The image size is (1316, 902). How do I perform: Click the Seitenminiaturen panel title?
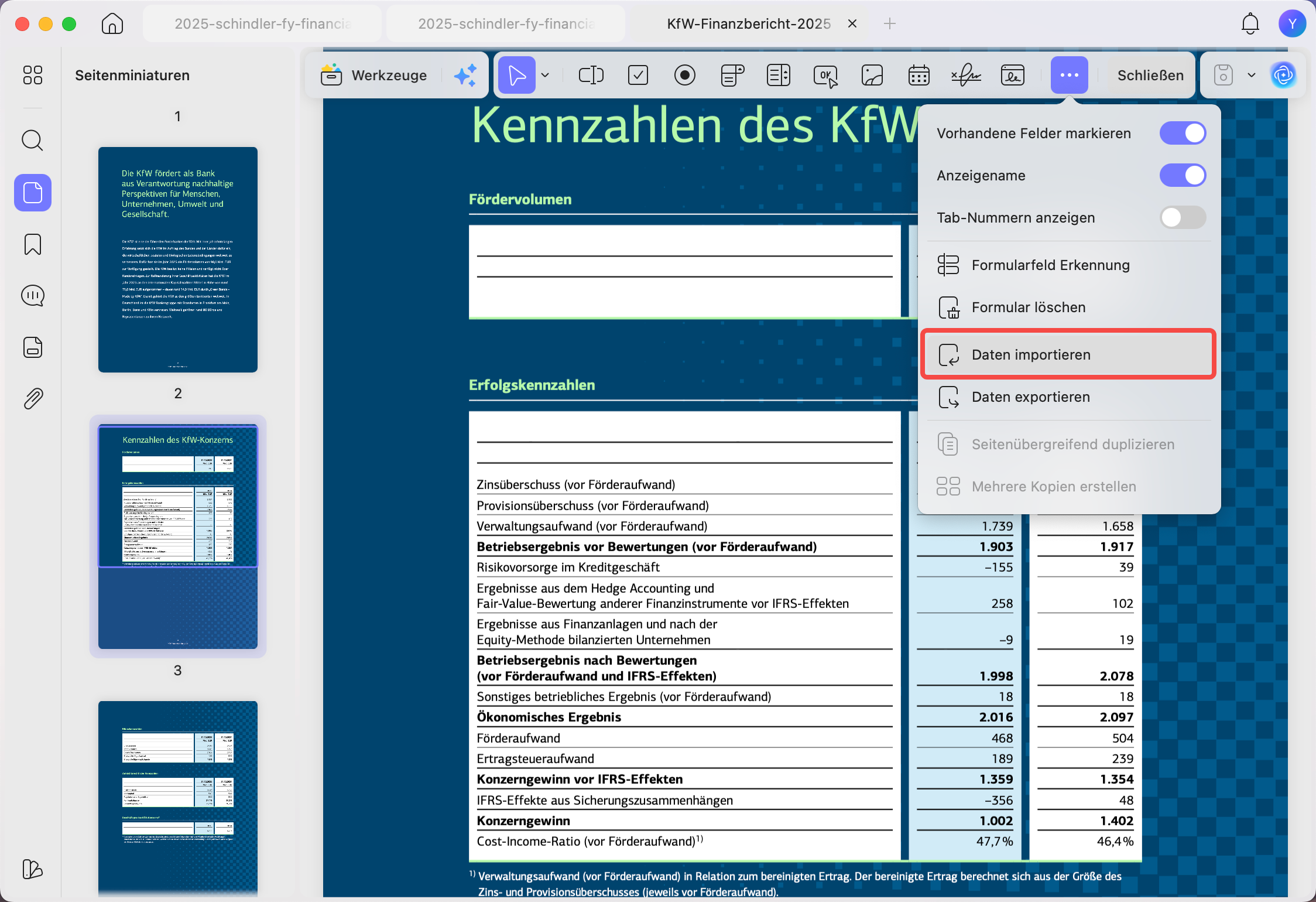(x=132, y=75)
